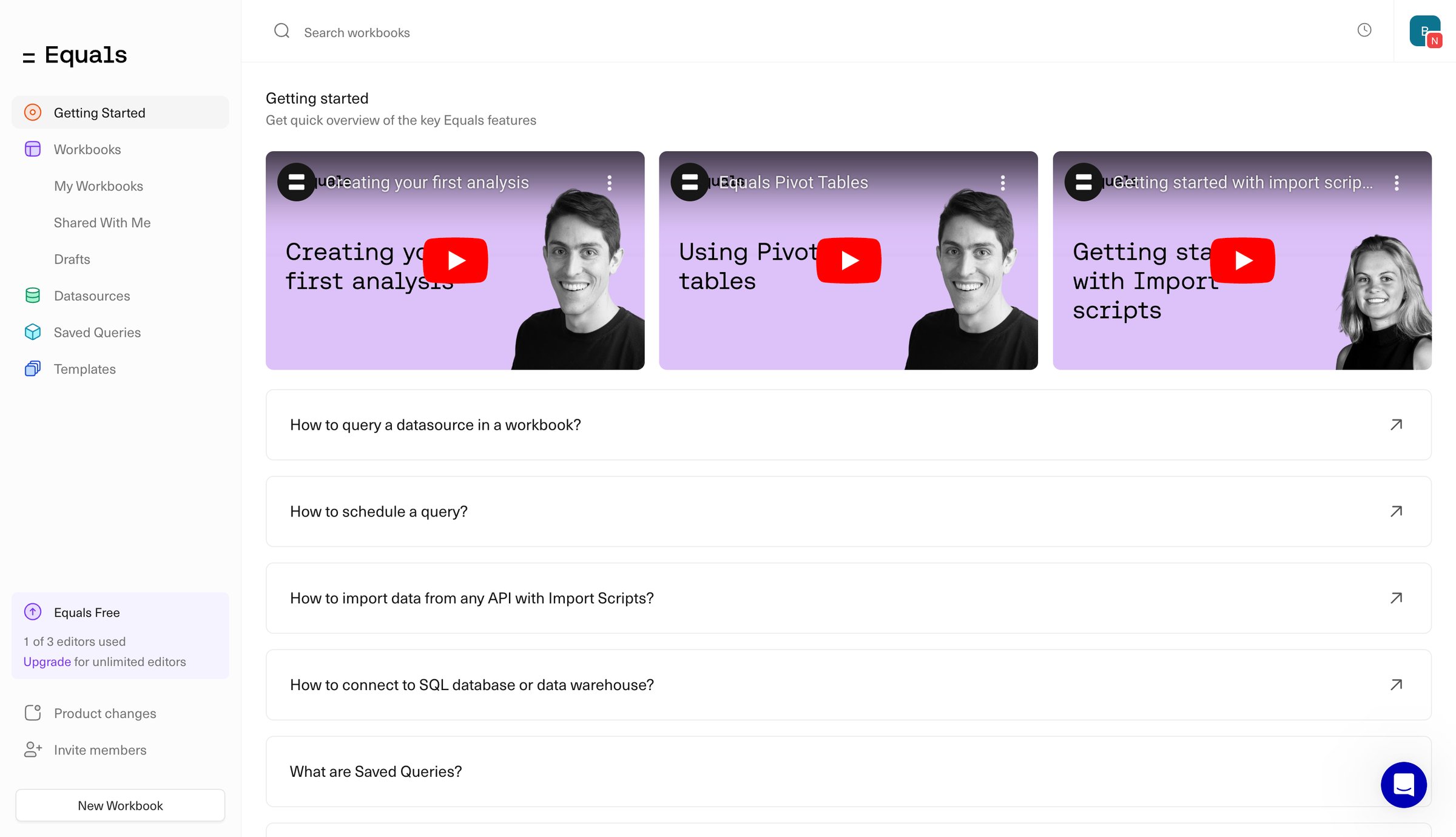1456x837 pixels.
Task: Click the Product changes icon
Action: point(33,713)
